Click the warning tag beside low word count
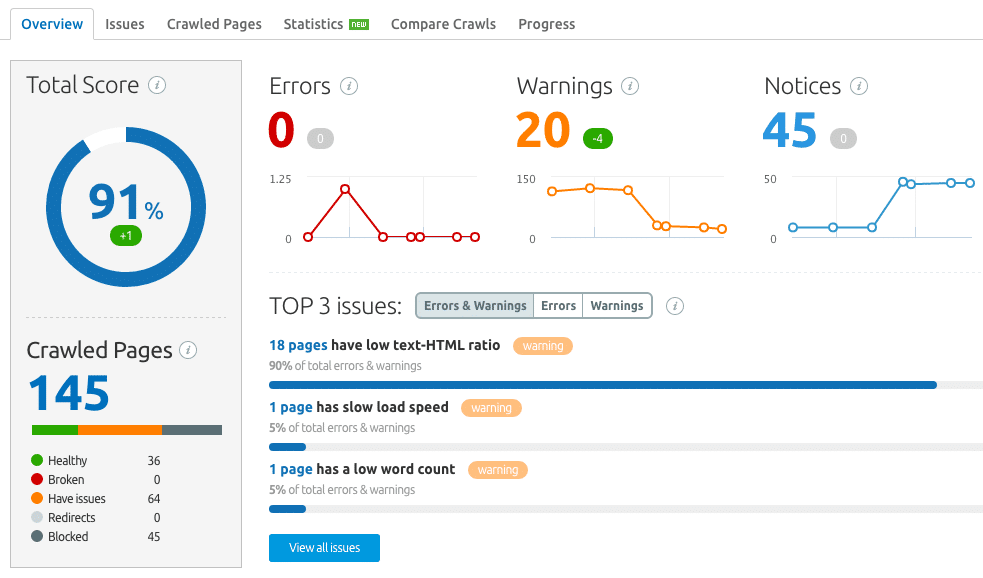 tap(498, 470)
